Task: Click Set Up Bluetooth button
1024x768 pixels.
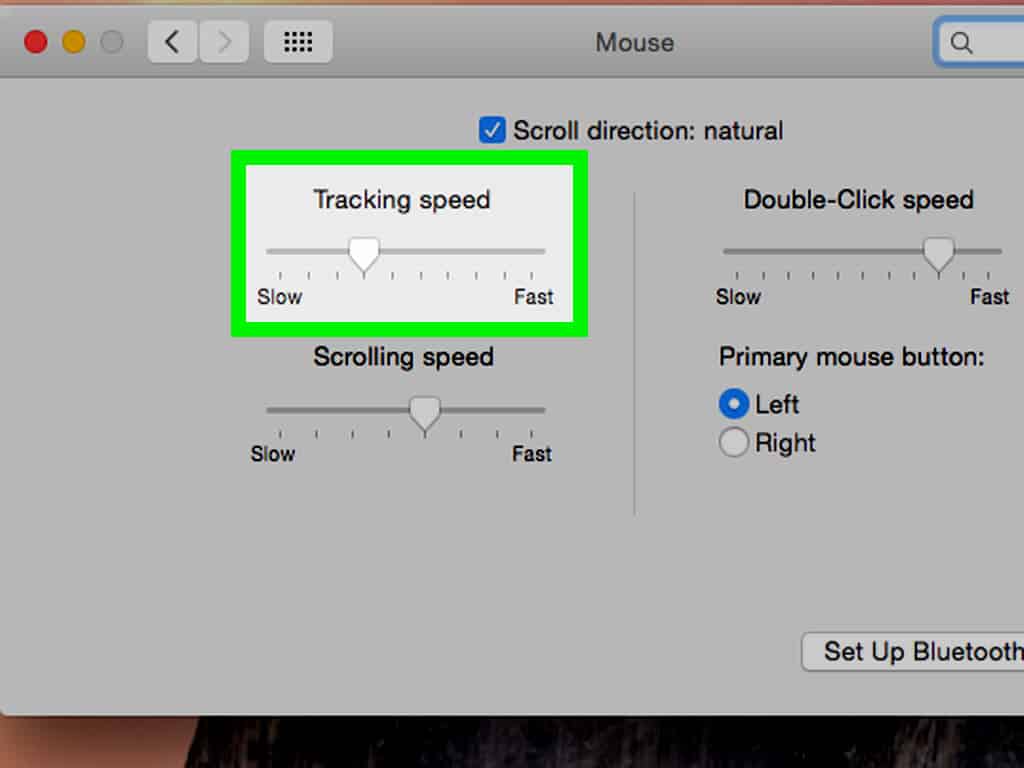Action: click(x=913, y=651)
